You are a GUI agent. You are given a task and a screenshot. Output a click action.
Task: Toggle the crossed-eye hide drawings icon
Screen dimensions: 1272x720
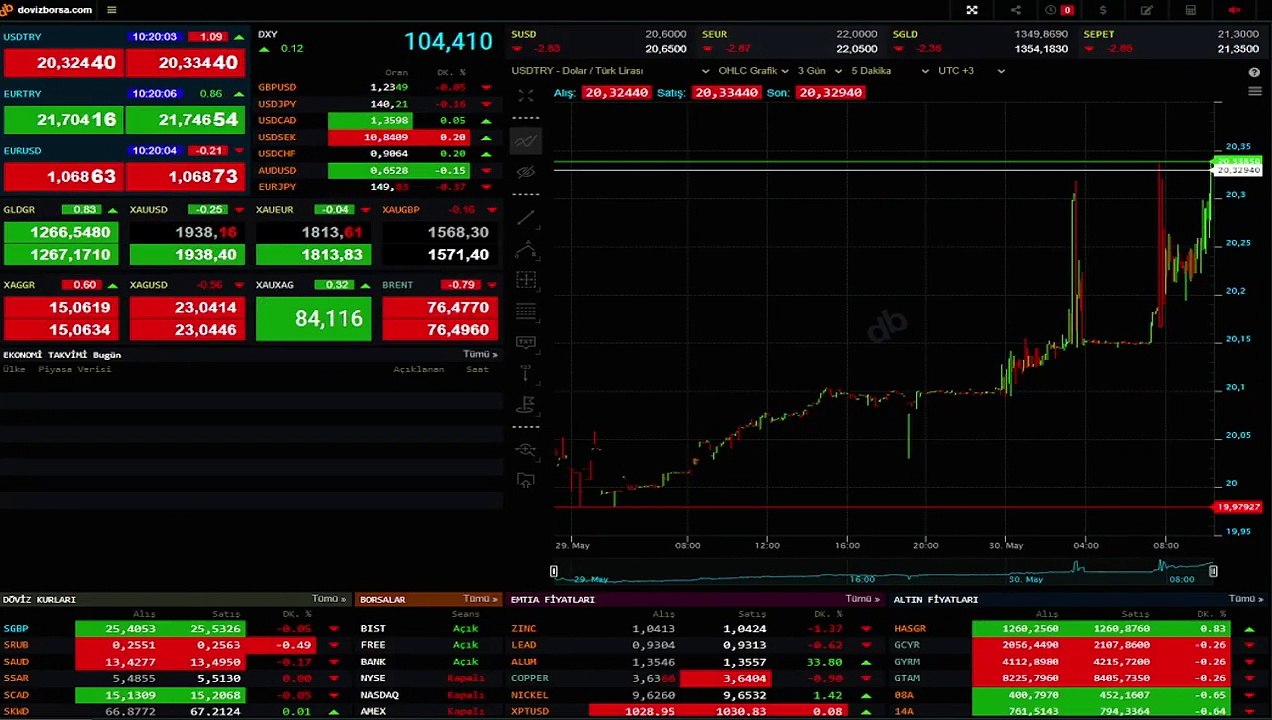(x=526, y=172)
